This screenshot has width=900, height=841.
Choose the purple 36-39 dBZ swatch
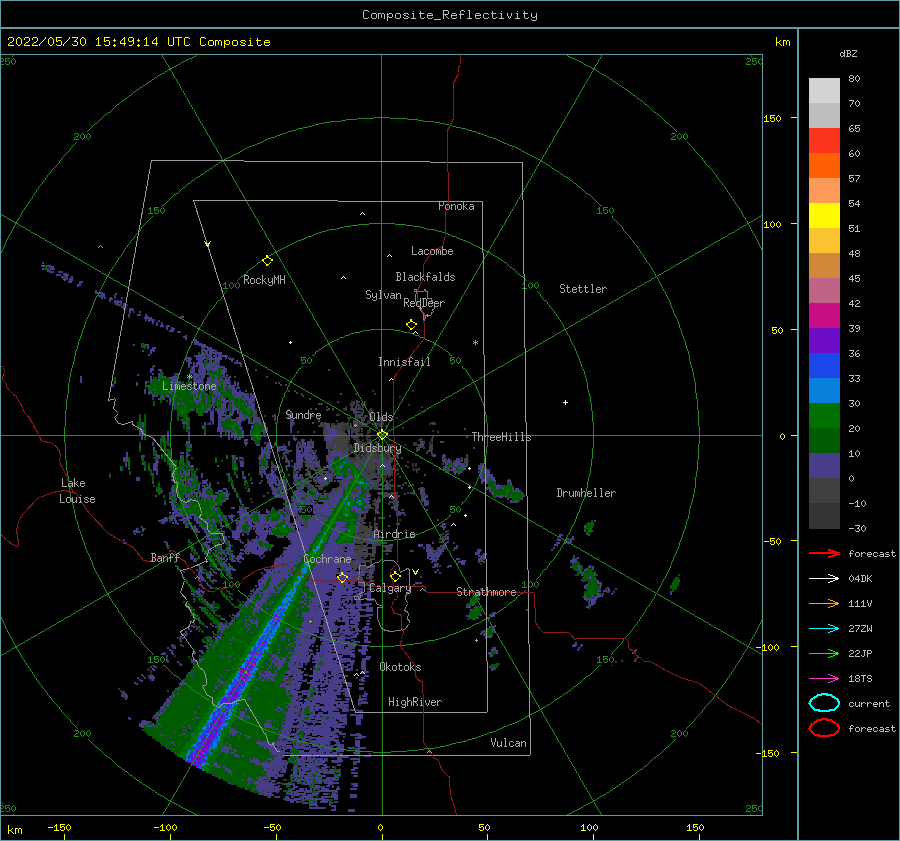pyautogui.click(x=824, y=341)
